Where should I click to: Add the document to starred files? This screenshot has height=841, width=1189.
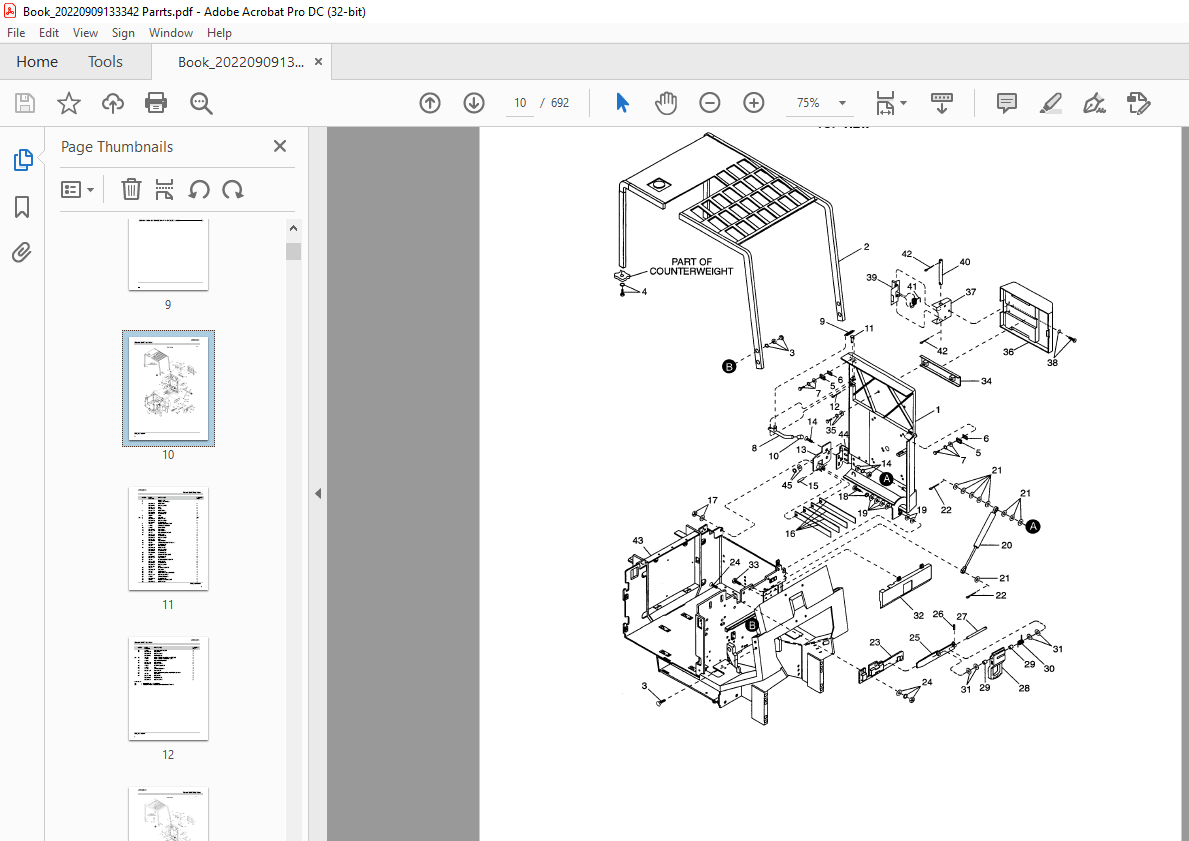(x=69, y=103)
